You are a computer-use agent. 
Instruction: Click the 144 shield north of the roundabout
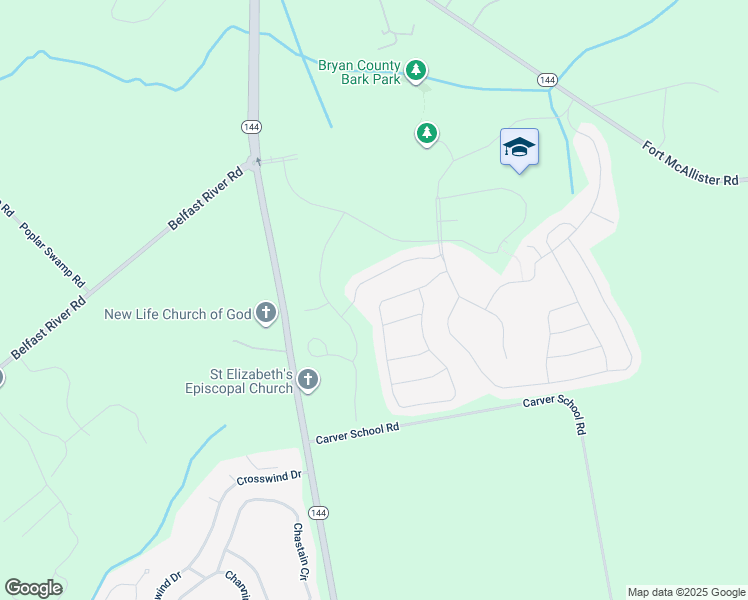pyautogui.click(x=251, y=127)
